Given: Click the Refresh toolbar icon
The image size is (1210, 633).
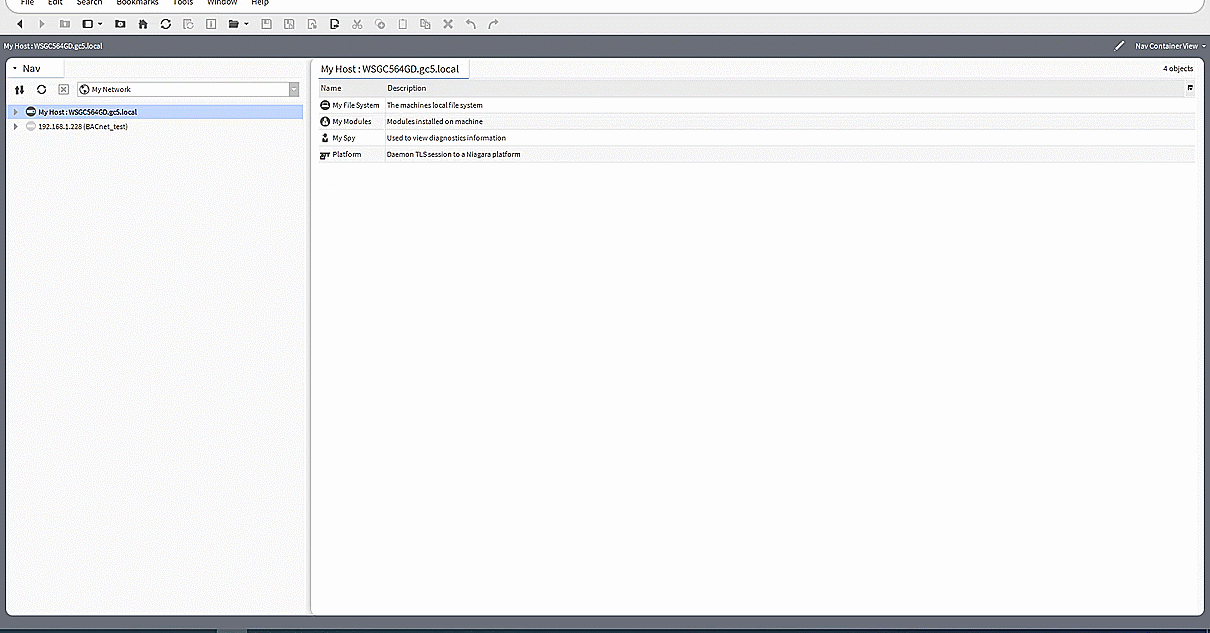Looking at the screenshot, I should (x=166, y=23).
